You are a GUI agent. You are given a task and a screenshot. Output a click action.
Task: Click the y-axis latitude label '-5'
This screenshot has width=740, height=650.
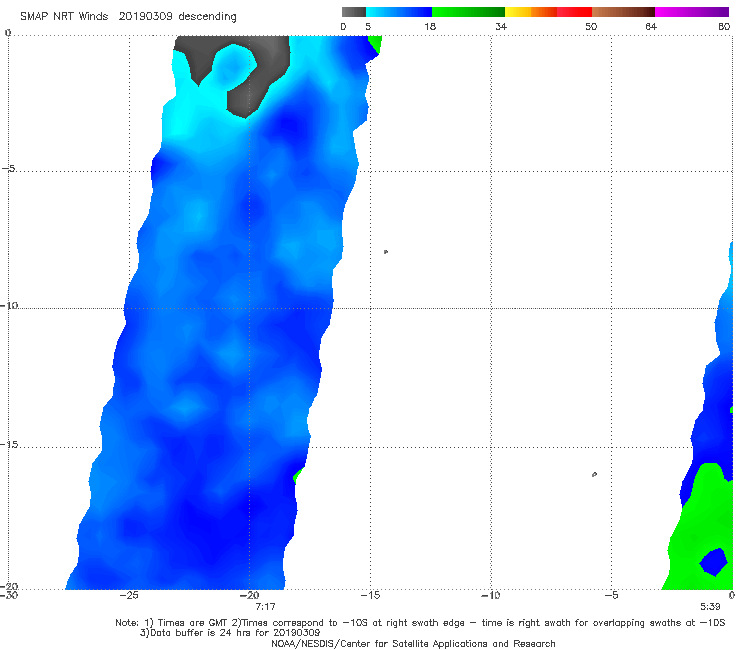click(8, 169)
